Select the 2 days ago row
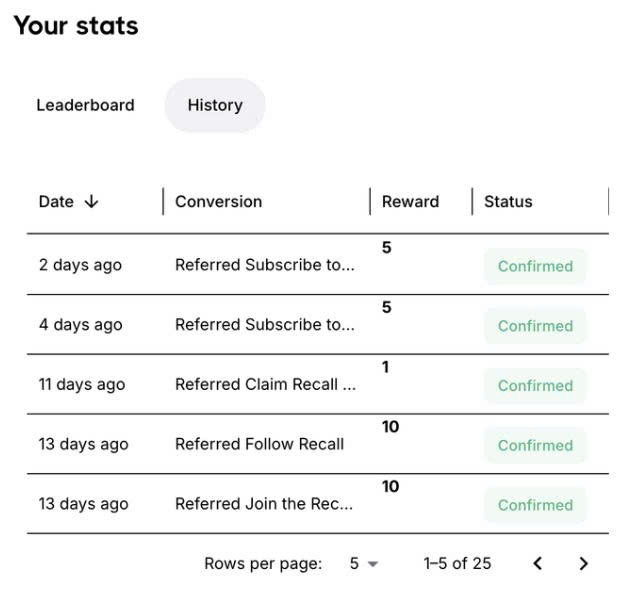639x593 pixels. click(318, 265)
